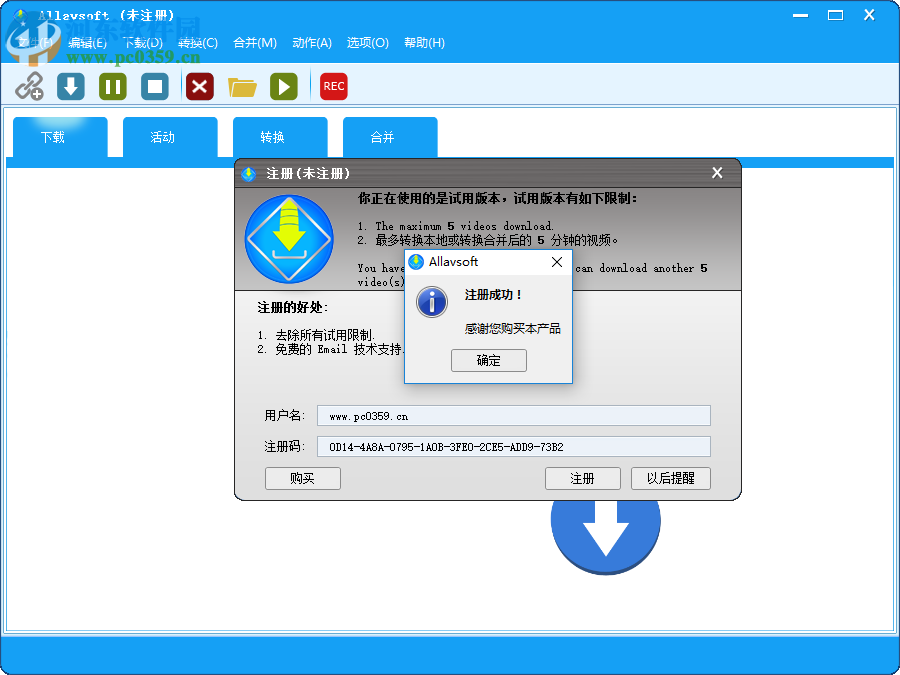The height and width of the screenshot is (675, 900).
Task: Click the 以后提醒 remind later button
Action: (x=671, y=478)
